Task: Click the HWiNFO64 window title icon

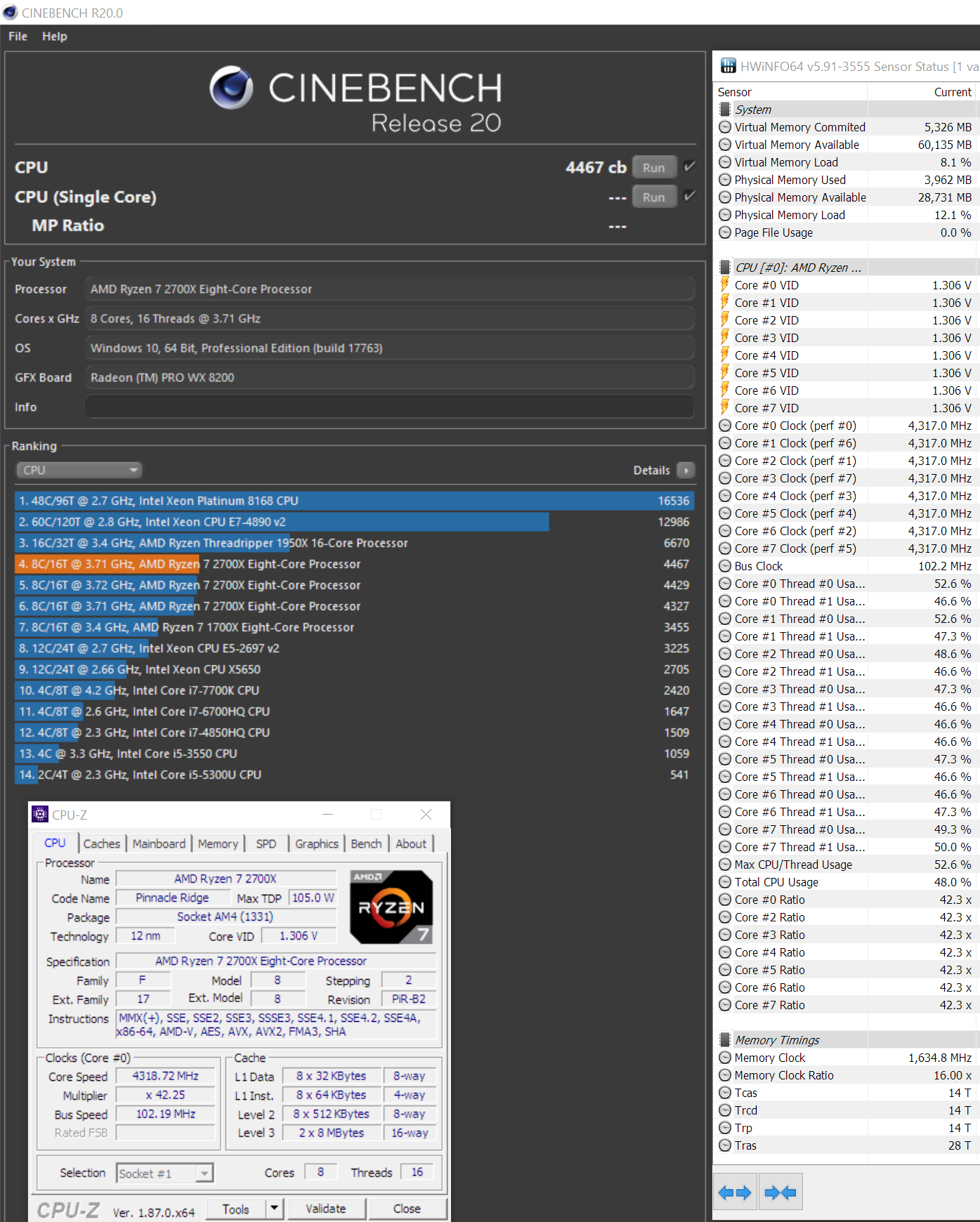Action: [x=729, y=66]
